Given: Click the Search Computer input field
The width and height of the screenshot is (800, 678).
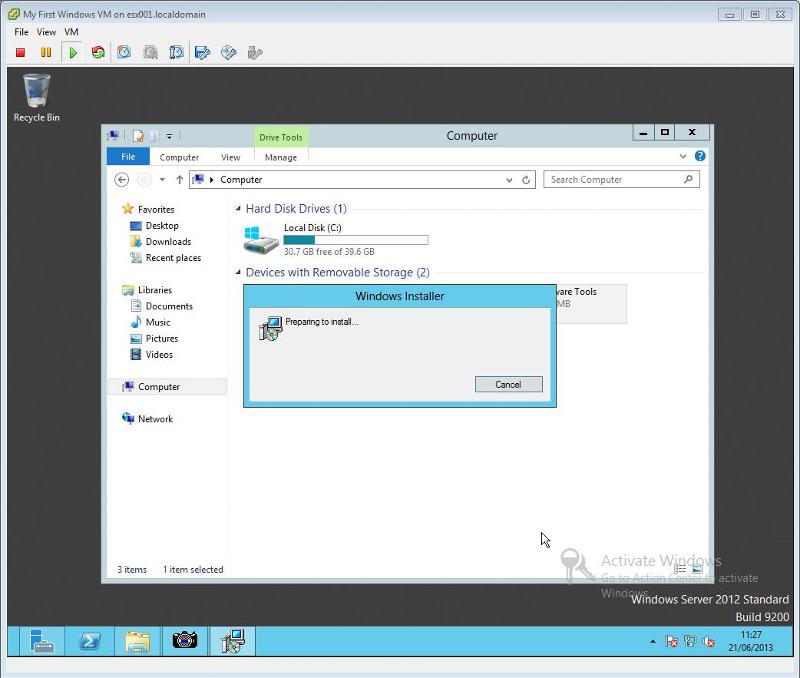Looking at the screenshot, I should point(621,180).
